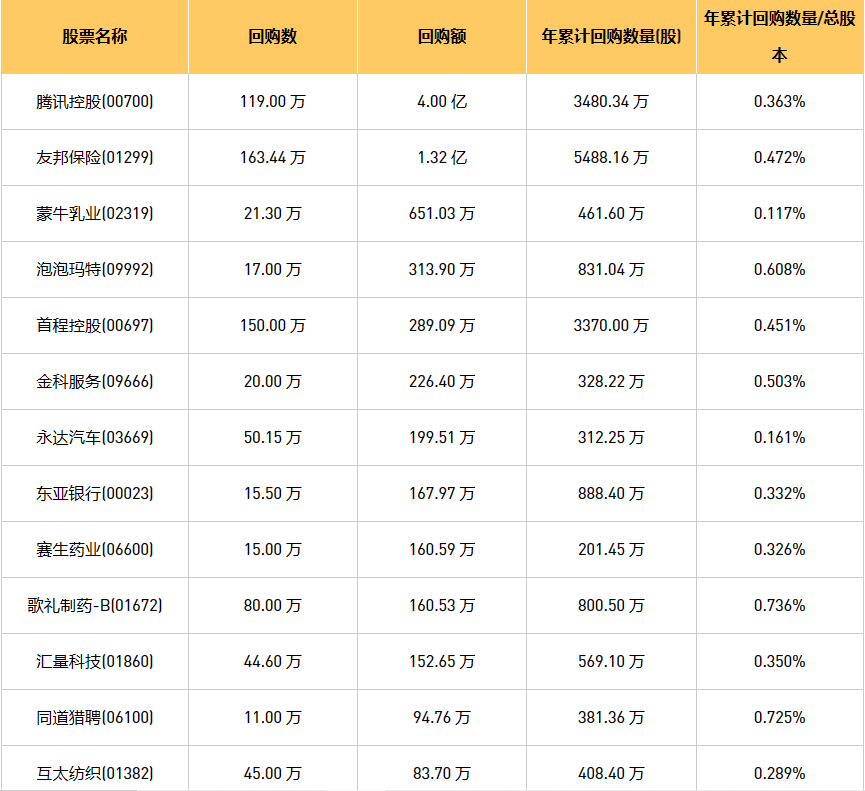Click the 119.00 万 buyback count cell

(x=273, y=101)
